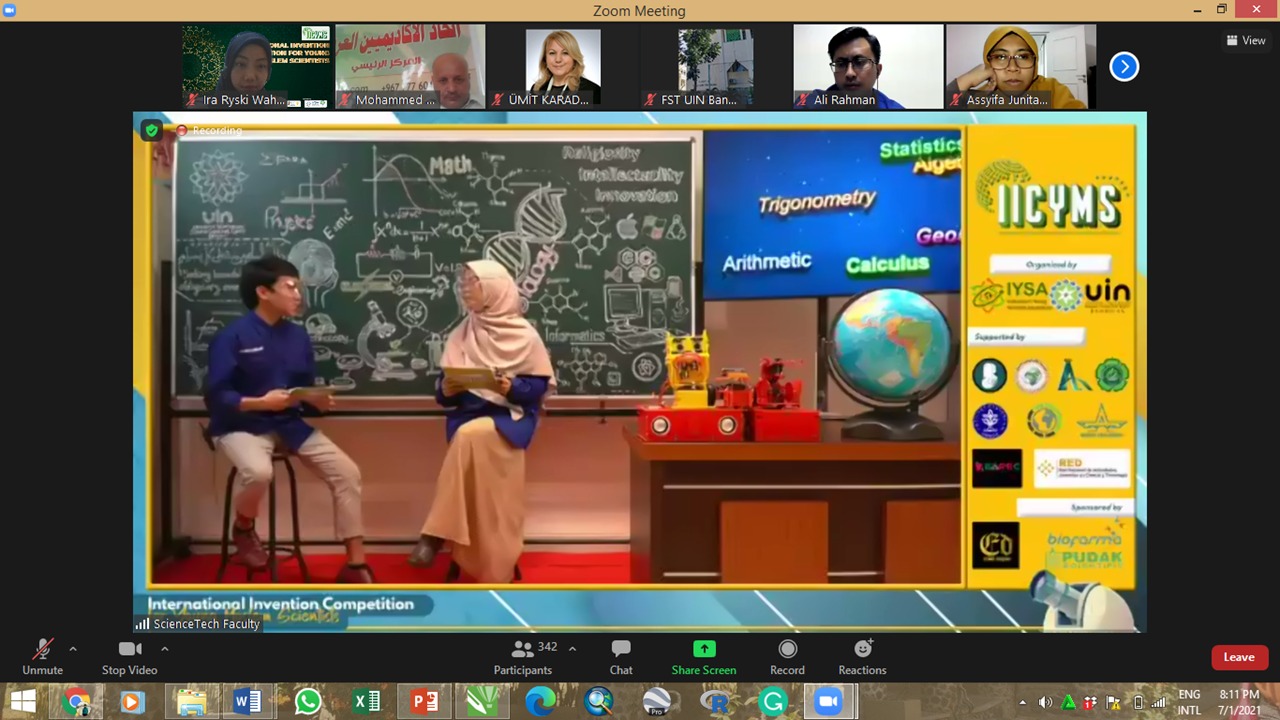Unmute the microphone

[x=42, y=655]
